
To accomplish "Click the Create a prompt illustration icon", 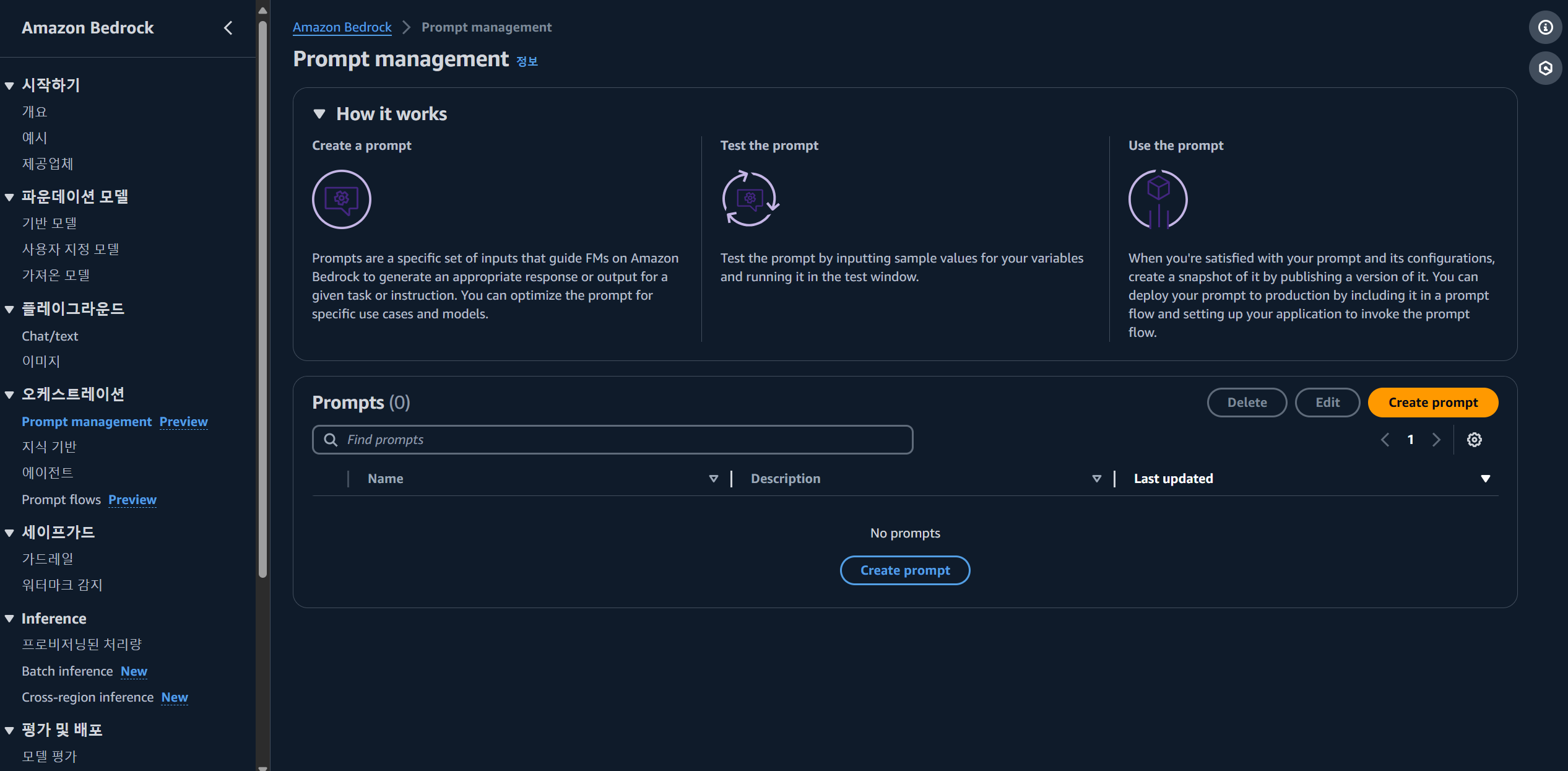I will pyautogui.click(x=341, y=199).
